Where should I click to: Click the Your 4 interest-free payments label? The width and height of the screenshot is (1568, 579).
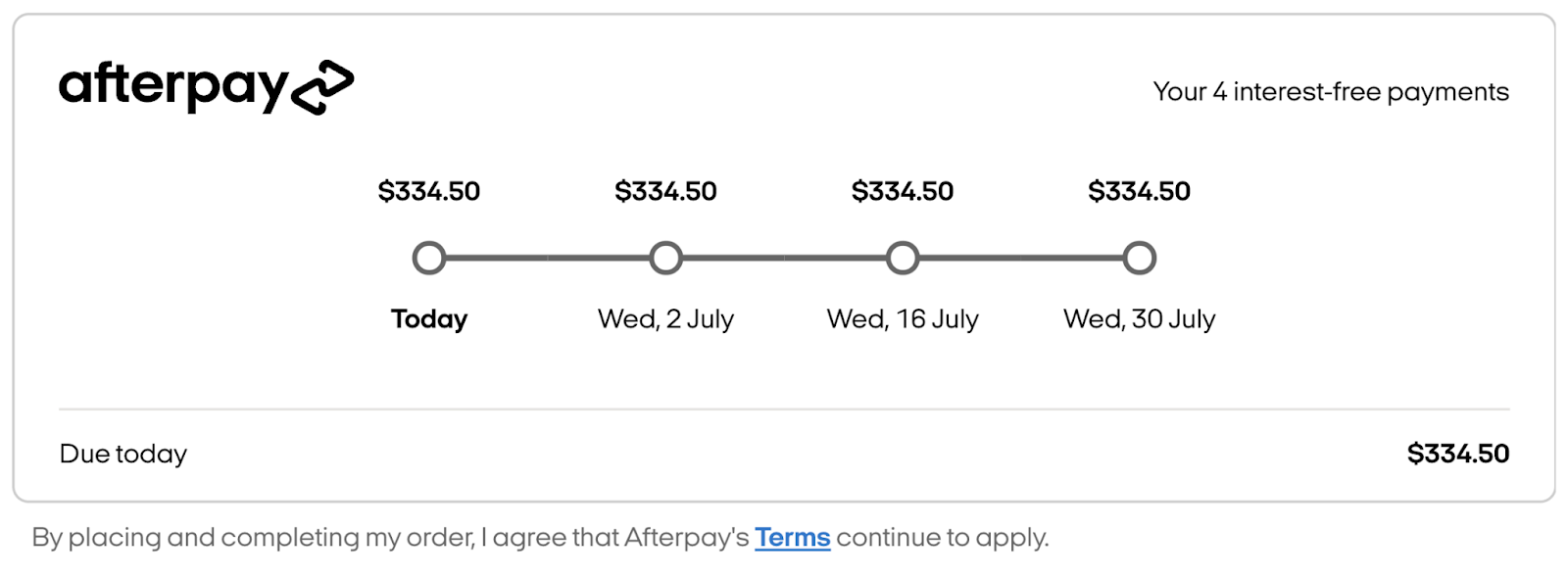coord(1332,92)
